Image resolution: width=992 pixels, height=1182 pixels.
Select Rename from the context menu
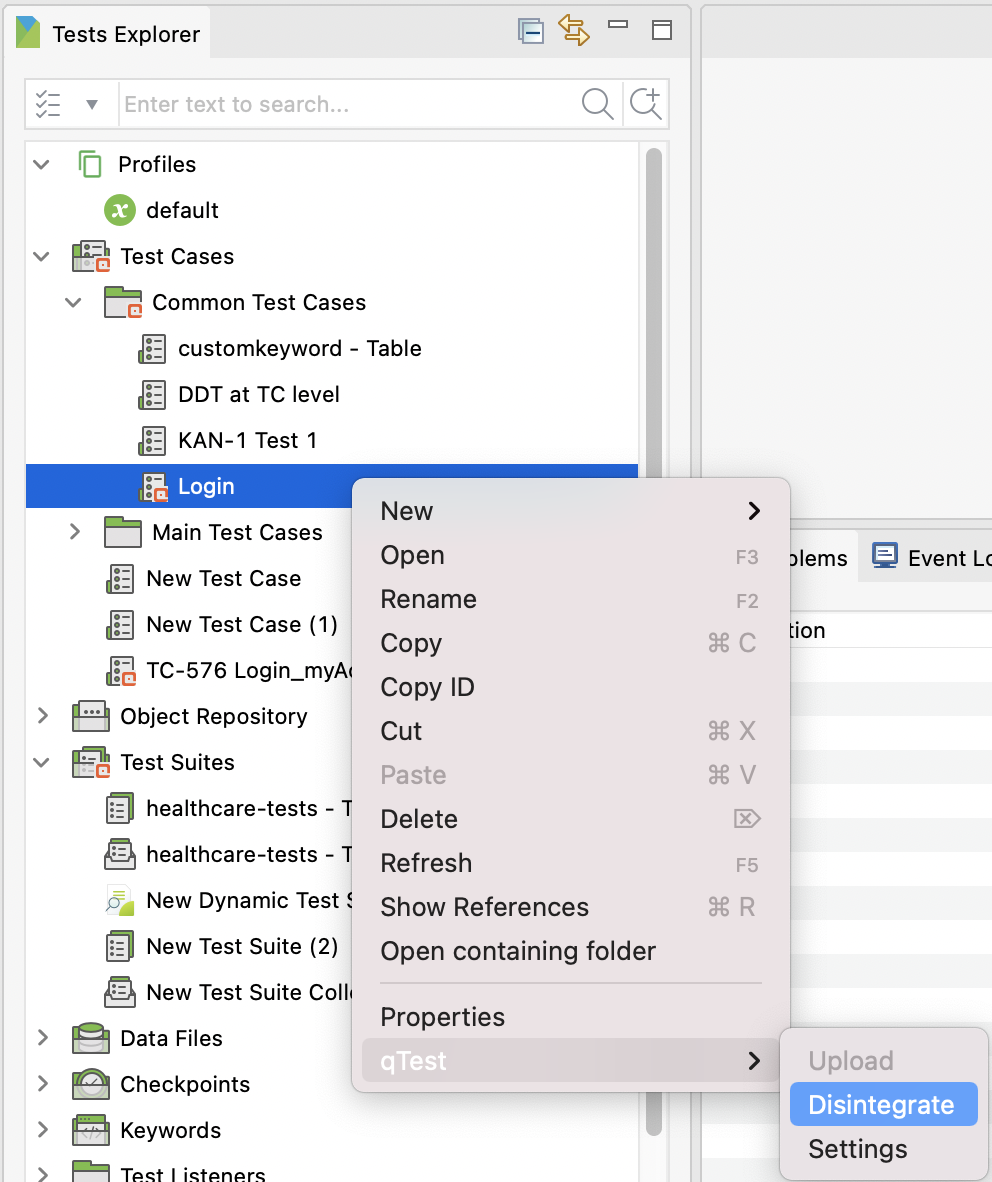coord(428,598)
